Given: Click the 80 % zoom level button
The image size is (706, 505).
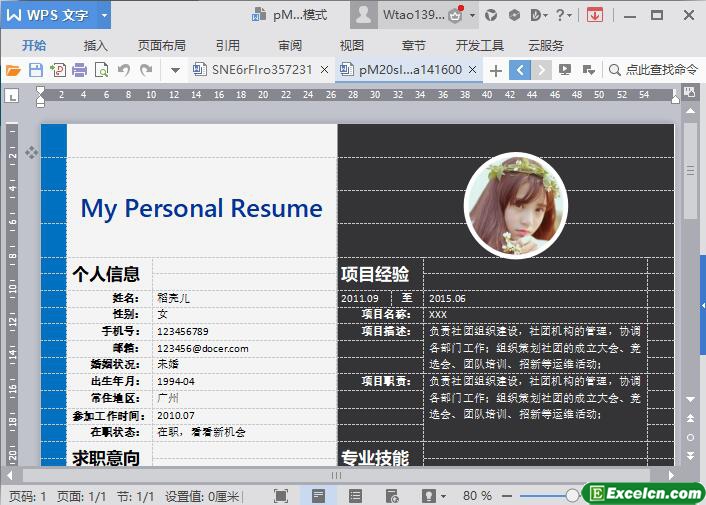Looking at the screenshot, I should (x=477, y=495).
